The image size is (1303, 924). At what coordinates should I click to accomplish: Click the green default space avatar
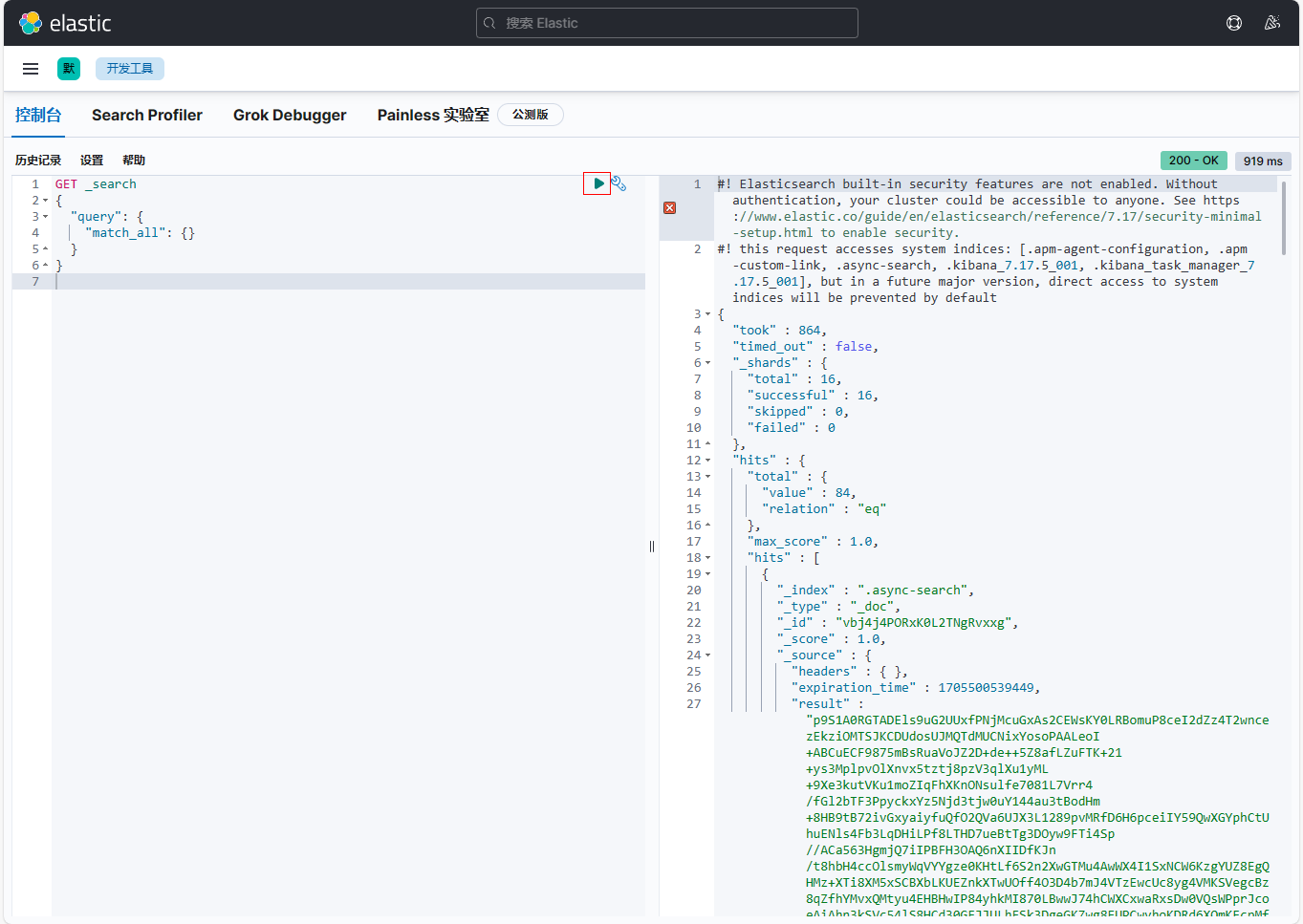(69, 69)
